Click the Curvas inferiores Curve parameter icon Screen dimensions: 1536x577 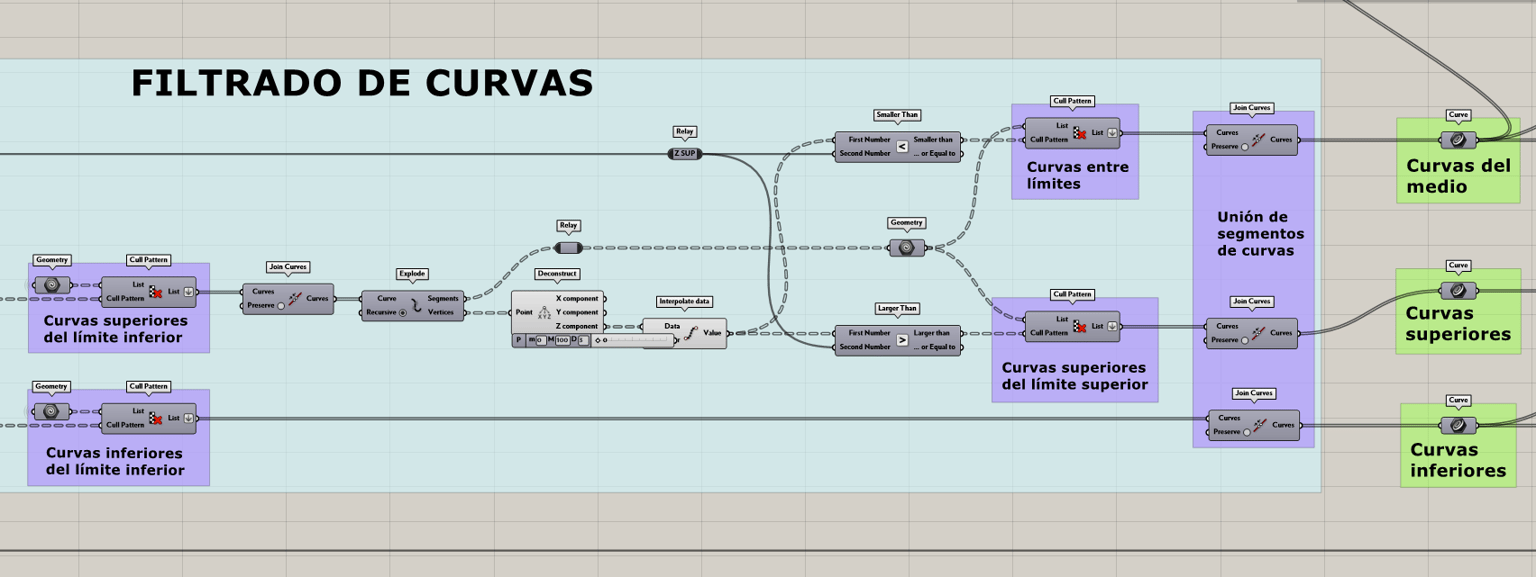pos(1457,424)
